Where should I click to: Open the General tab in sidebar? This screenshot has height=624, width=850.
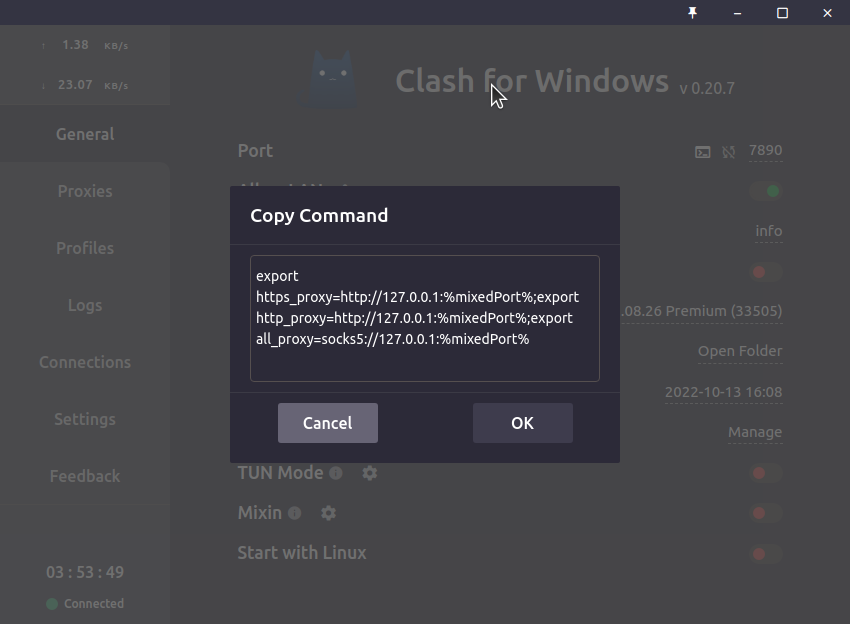coord(85,134)
